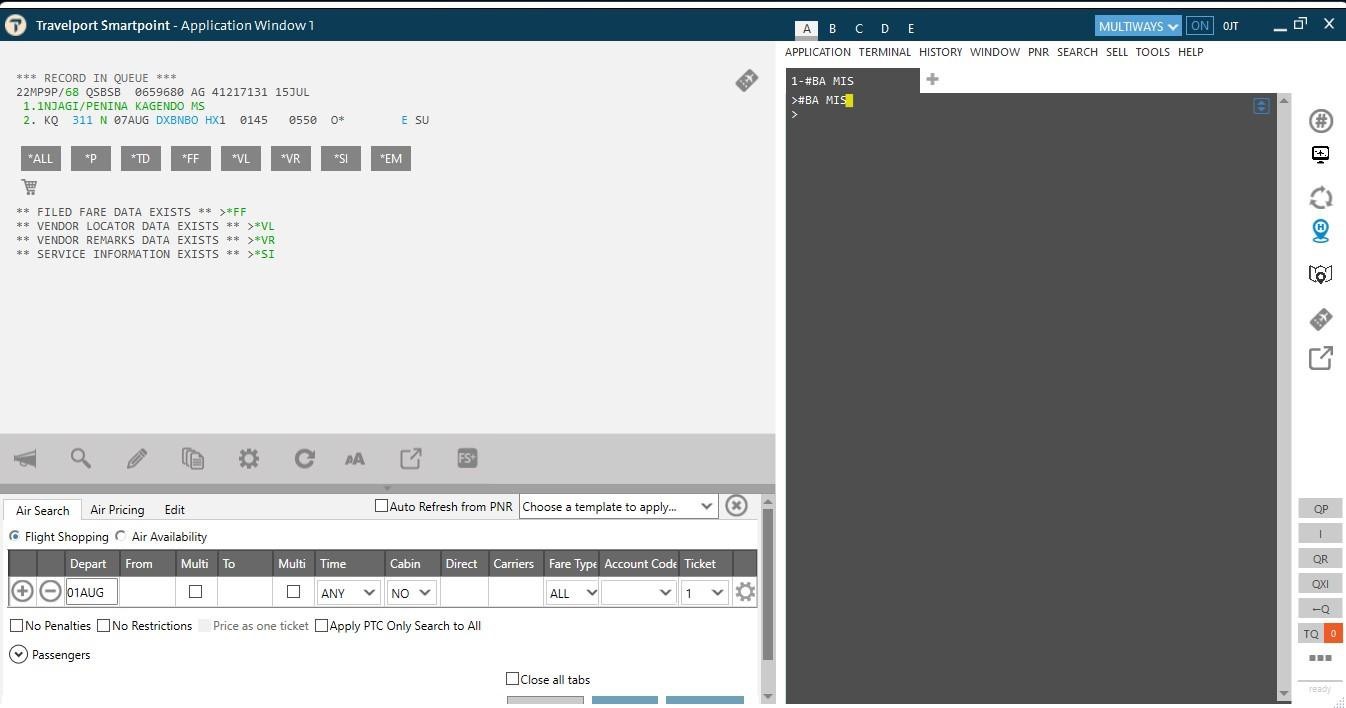1346x708 pixels.
Task: Open the magnifier search tool in PNR toolbar
Action: (x=81, y=459)
